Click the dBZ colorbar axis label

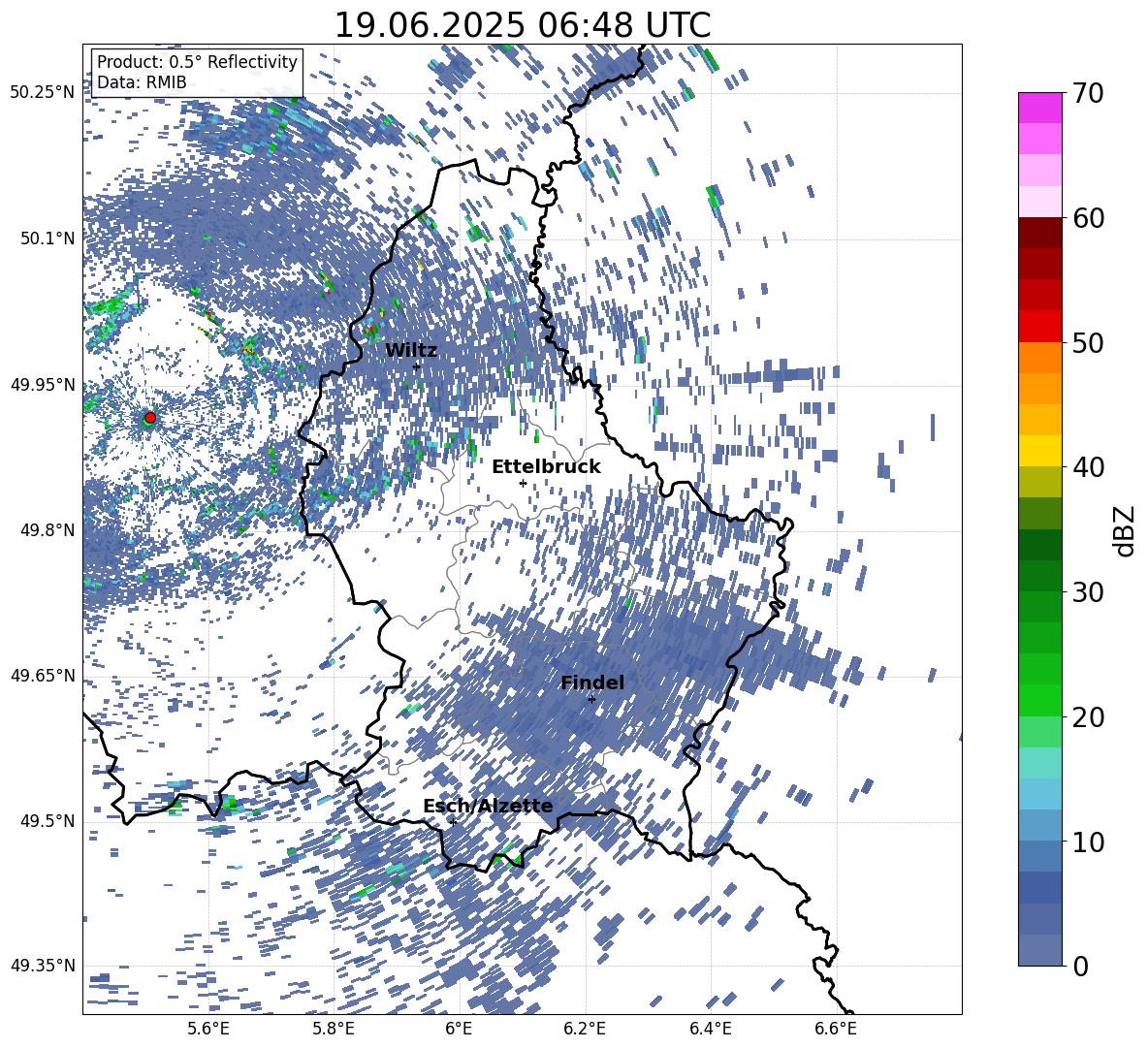tap(1124, 530)
